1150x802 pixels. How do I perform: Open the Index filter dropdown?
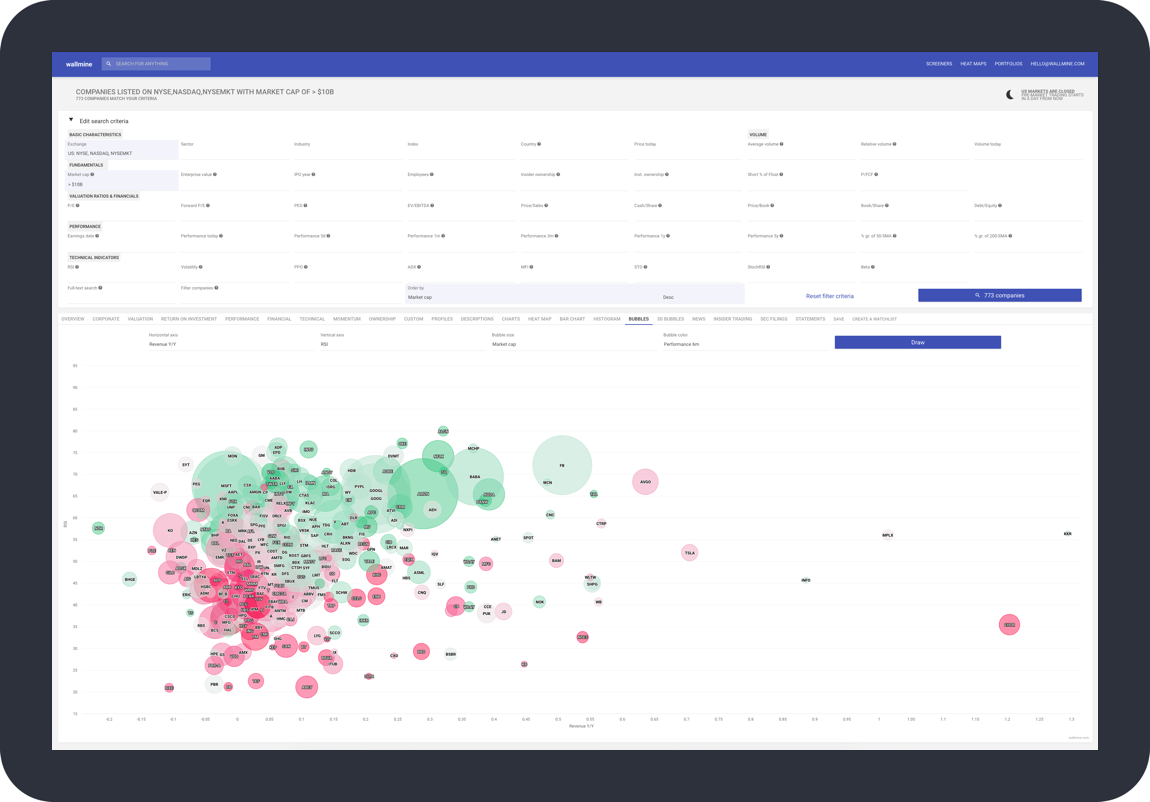click(462, 150)
